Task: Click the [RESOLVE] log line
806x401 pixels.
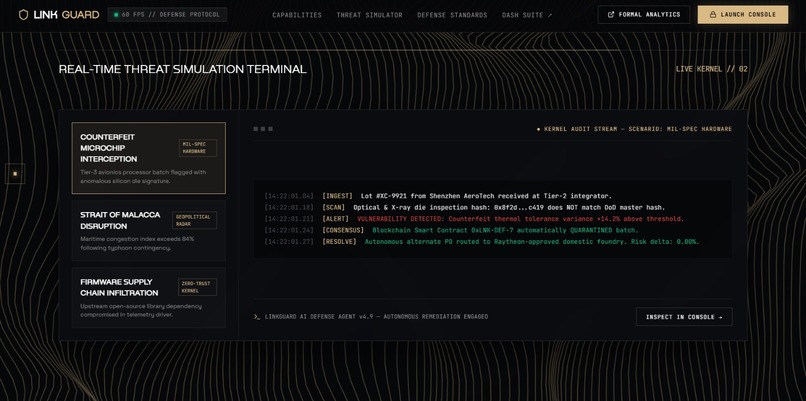Action: (482, 241)
